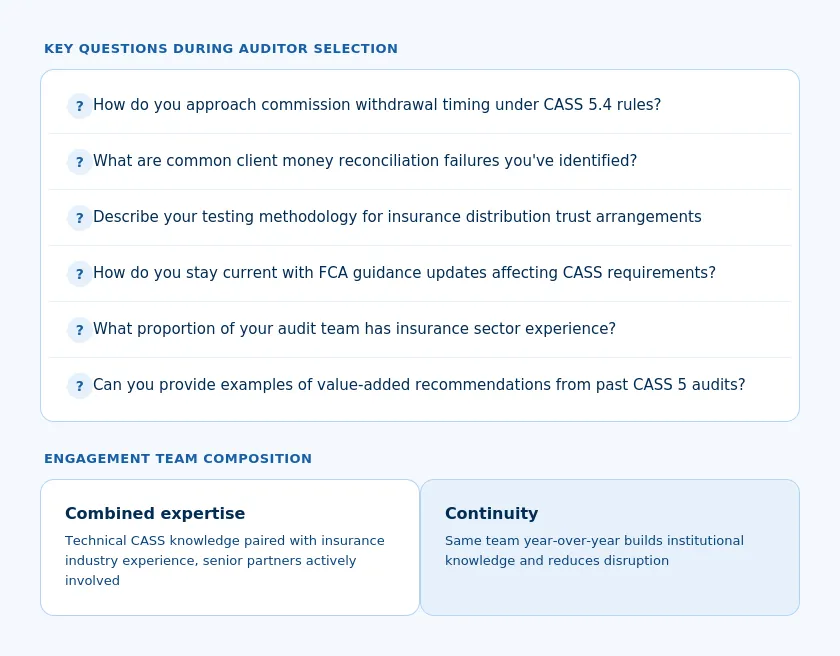Click question icon beside commission withdrawal timing
The height and width of the screenshot is (656, 840).
point(80,105)
